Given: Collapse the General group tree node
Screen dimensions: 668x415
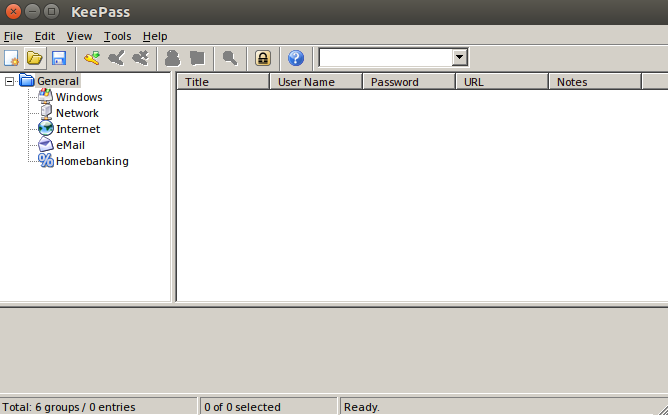Looking at the screenshot, I should 9,81.
